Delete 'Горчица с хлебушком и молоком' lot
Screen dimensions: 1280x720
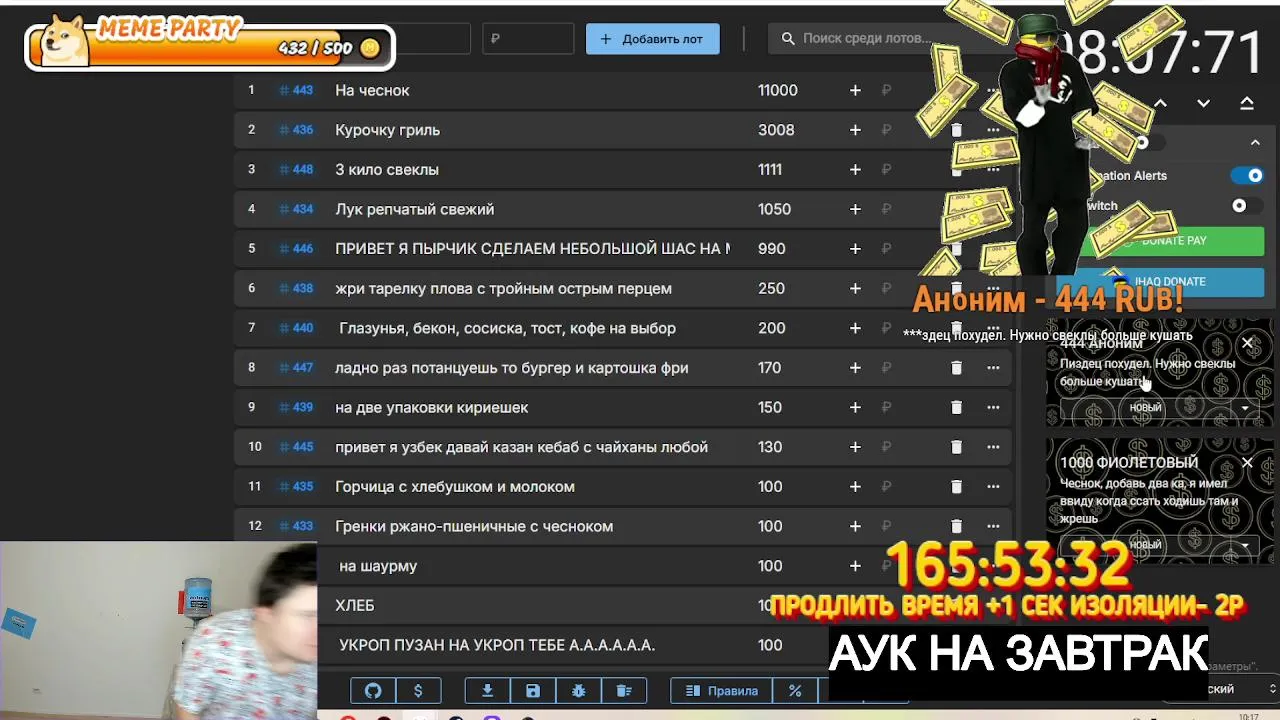[x=956, y=487]
